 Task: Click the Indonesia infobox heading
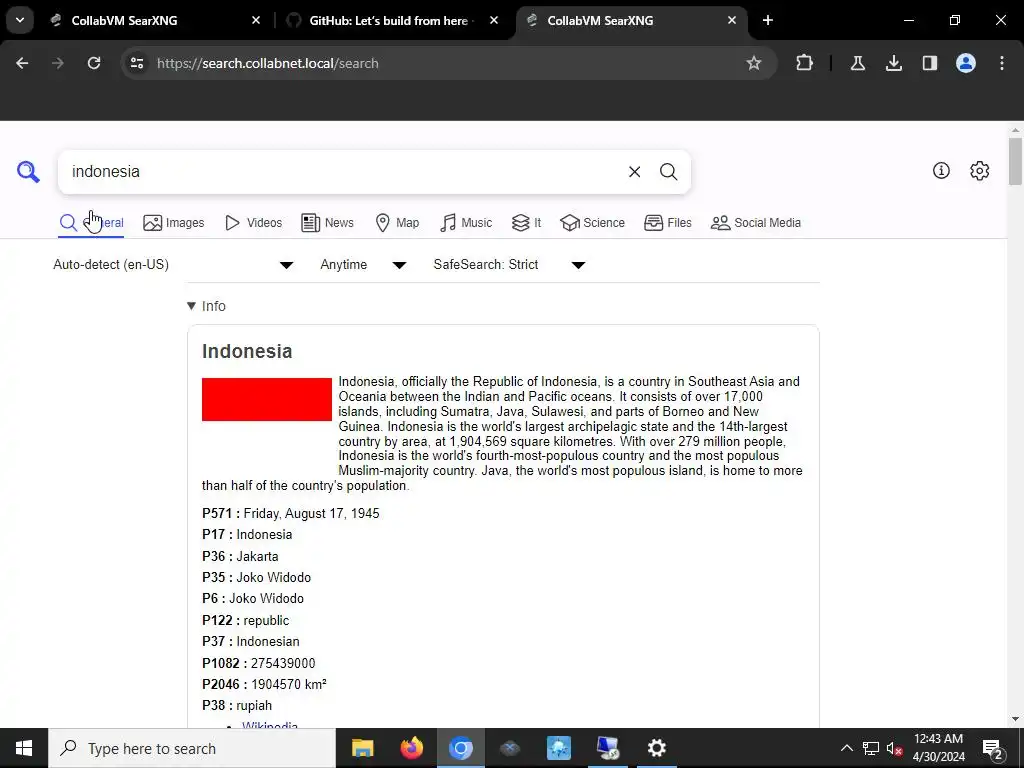(247, 351)
